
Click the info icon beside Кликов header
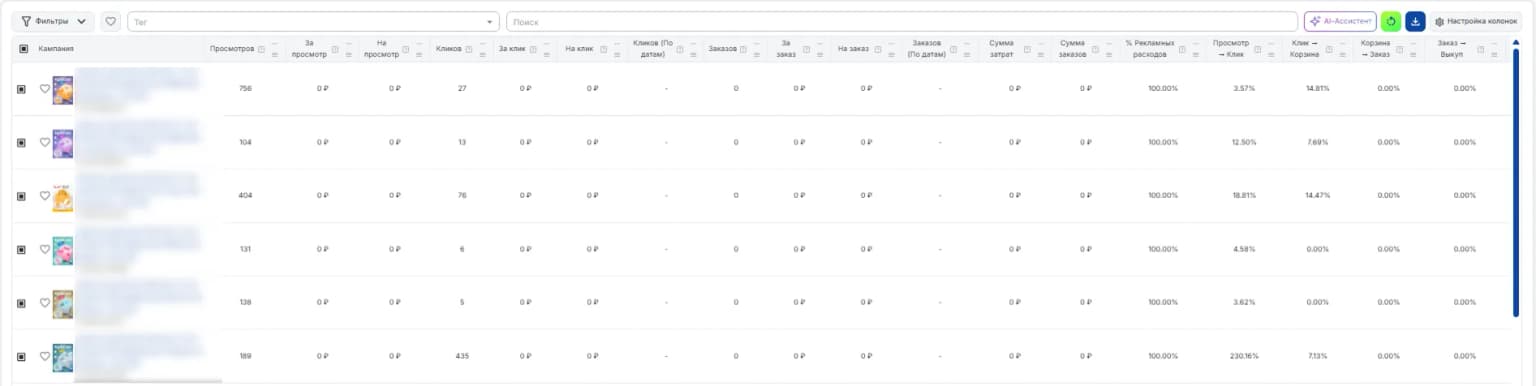click(x=468, y=49)
